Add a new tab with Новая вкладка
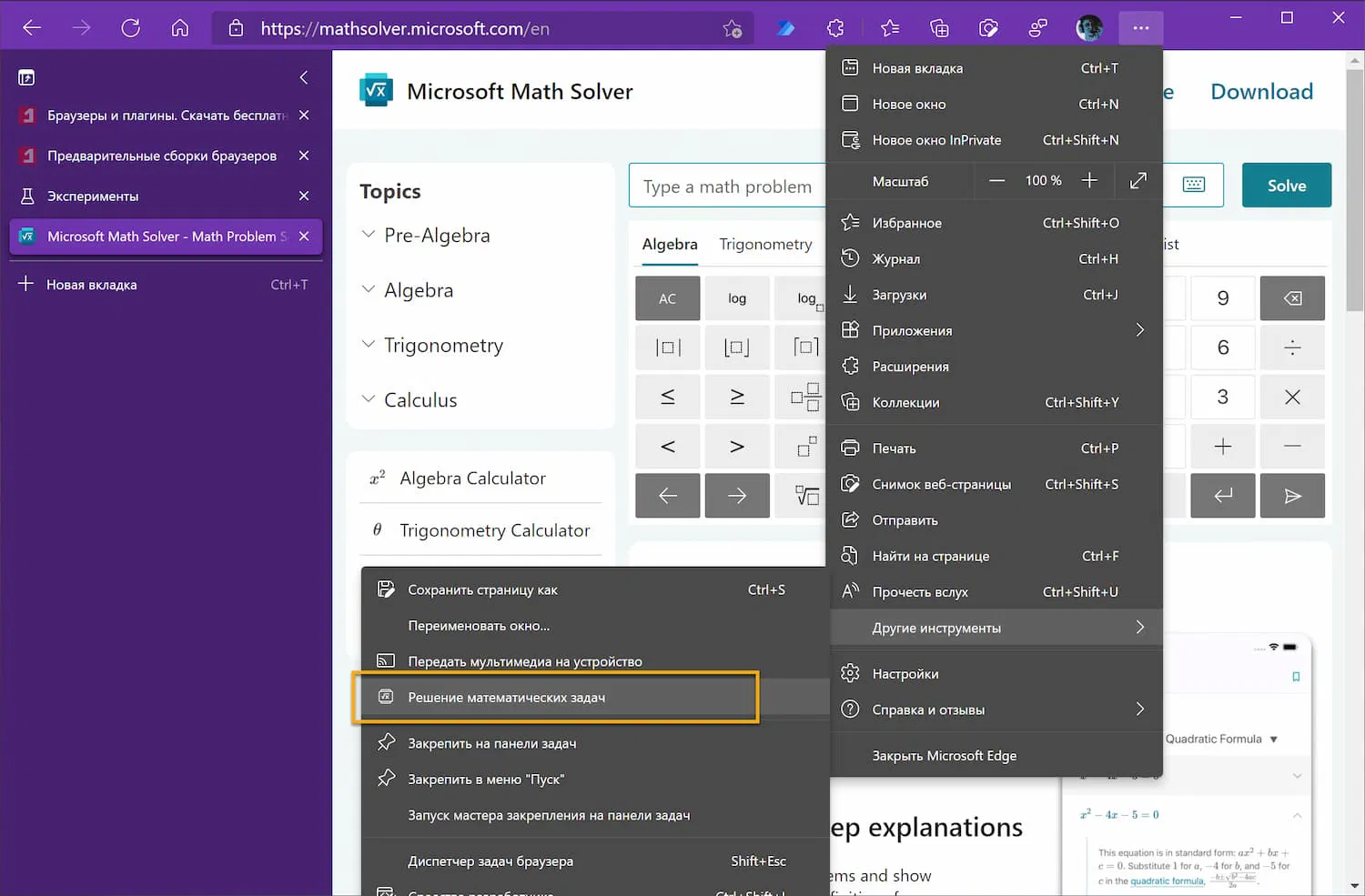This screenshot has height=896, width=1365. click(x=166, y=285)
